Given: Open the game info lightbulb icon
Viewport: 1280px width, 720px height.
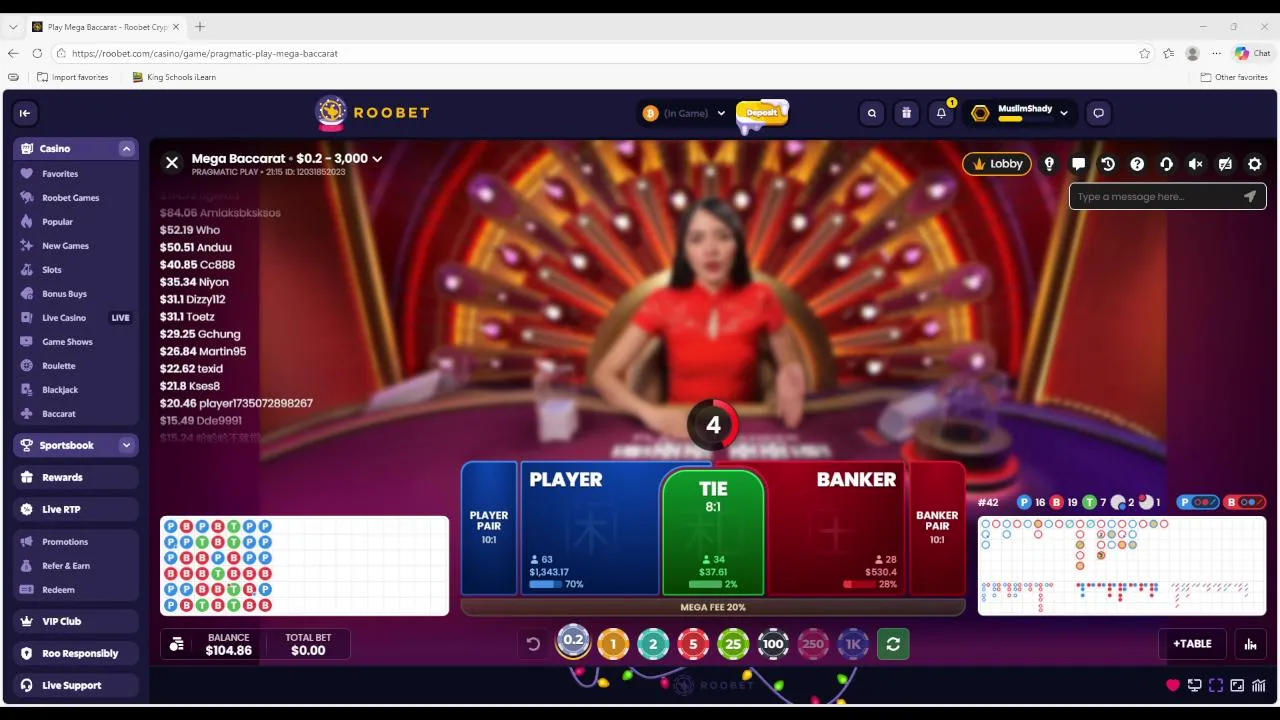Looking at the screenshot, I should pos(1049,164).
